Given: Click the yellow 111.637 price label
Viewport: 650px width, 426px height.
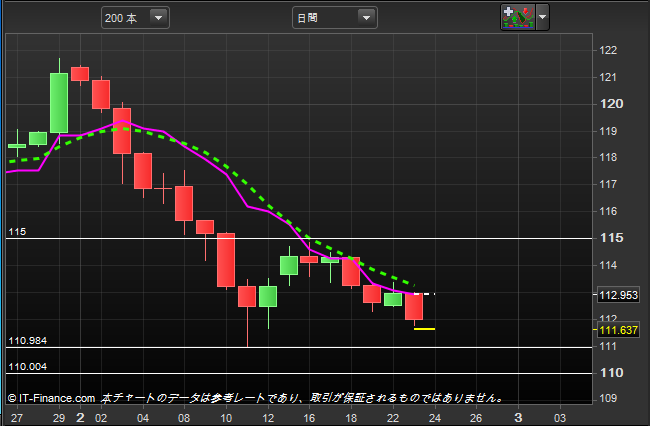Looking at the screenshot, I should [618, 330].
